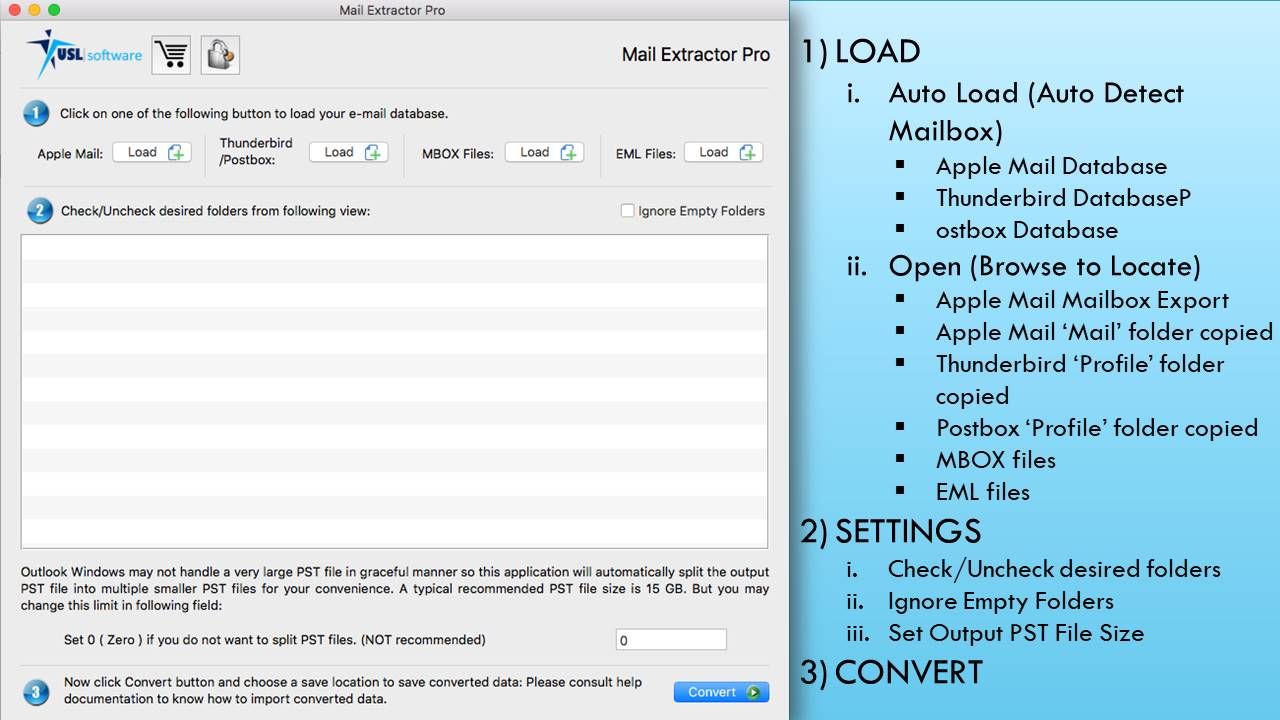Click the USL Software logo
The image size is (1280, 720).
pos(84,54)
